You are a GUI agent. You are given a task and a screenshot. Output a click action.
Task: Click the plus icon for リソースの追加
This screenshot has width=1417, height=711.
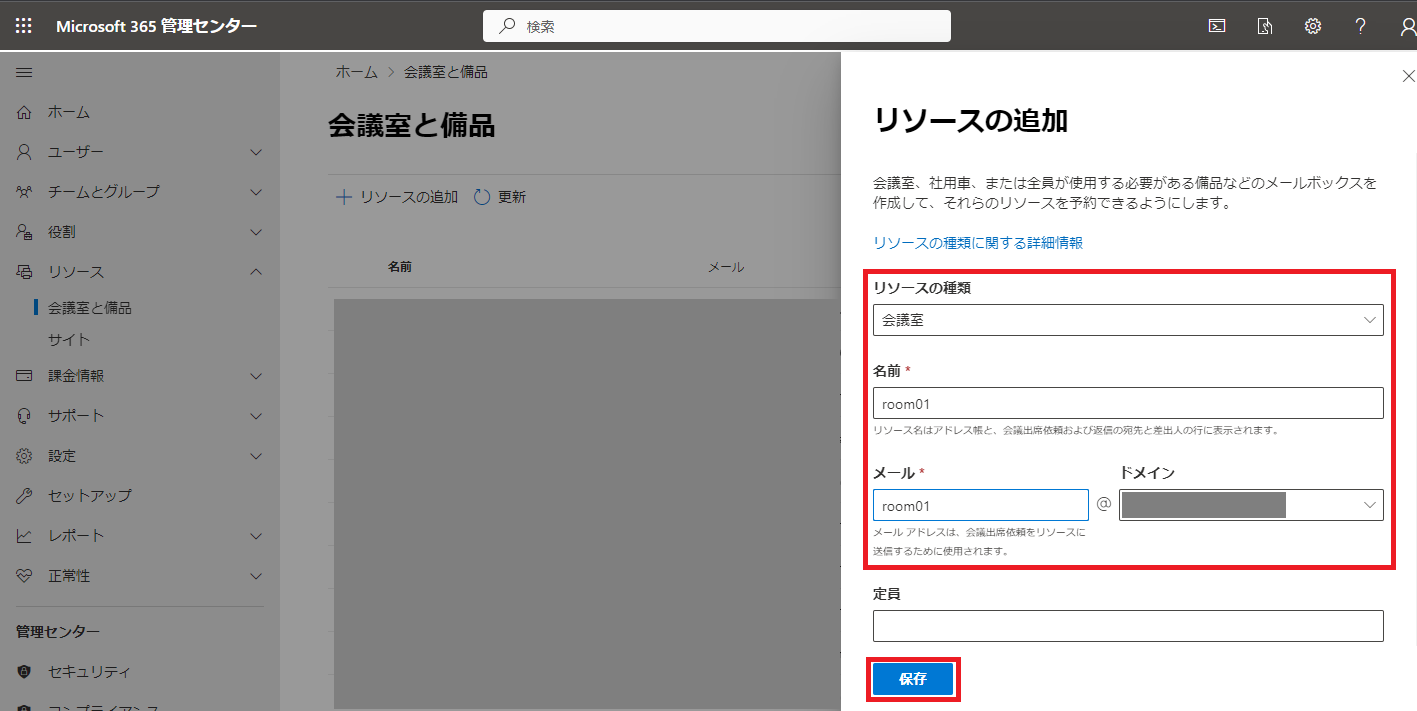click(343, 197)
